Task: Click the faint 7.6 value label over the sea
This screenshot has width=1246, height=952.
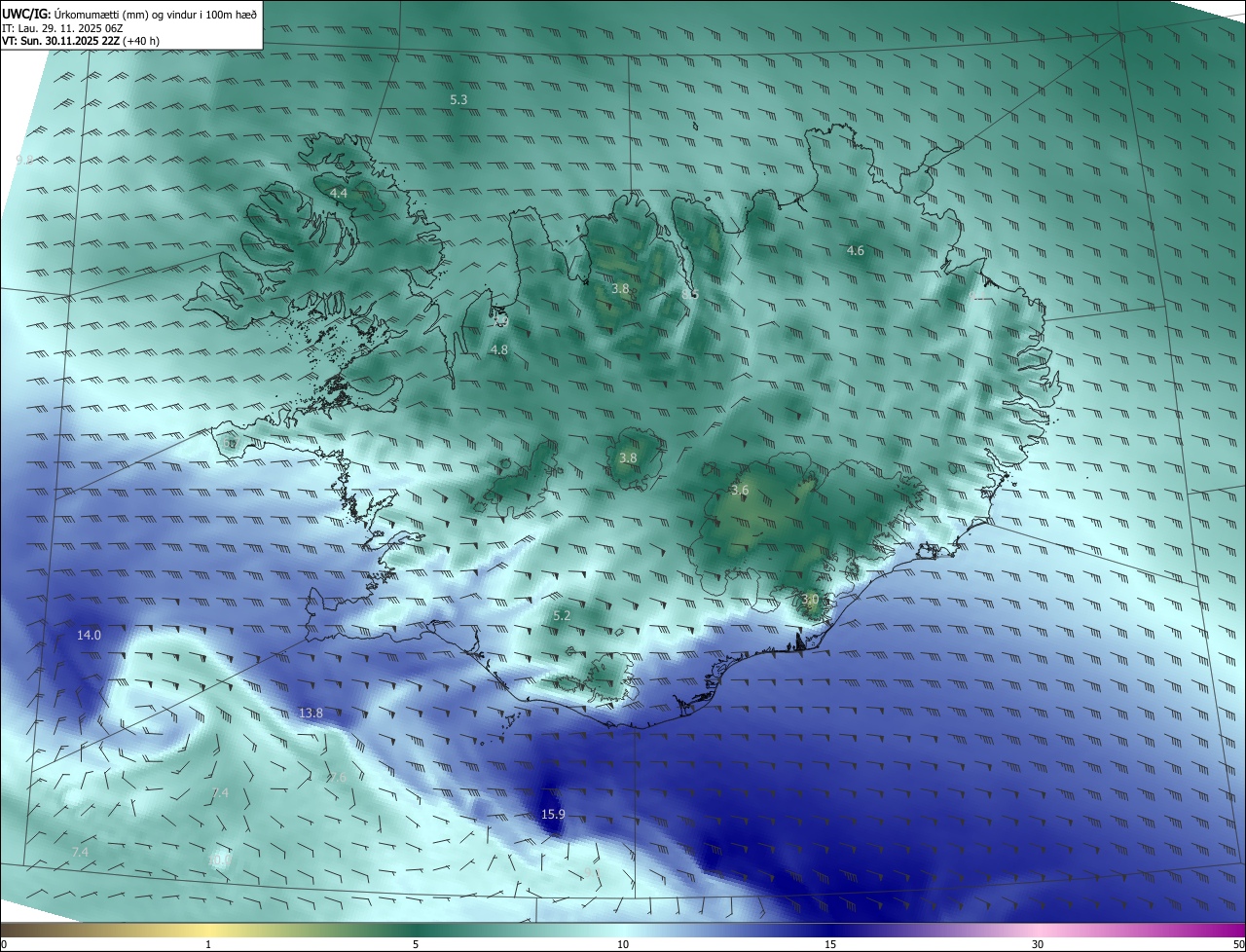Action: 337,777
